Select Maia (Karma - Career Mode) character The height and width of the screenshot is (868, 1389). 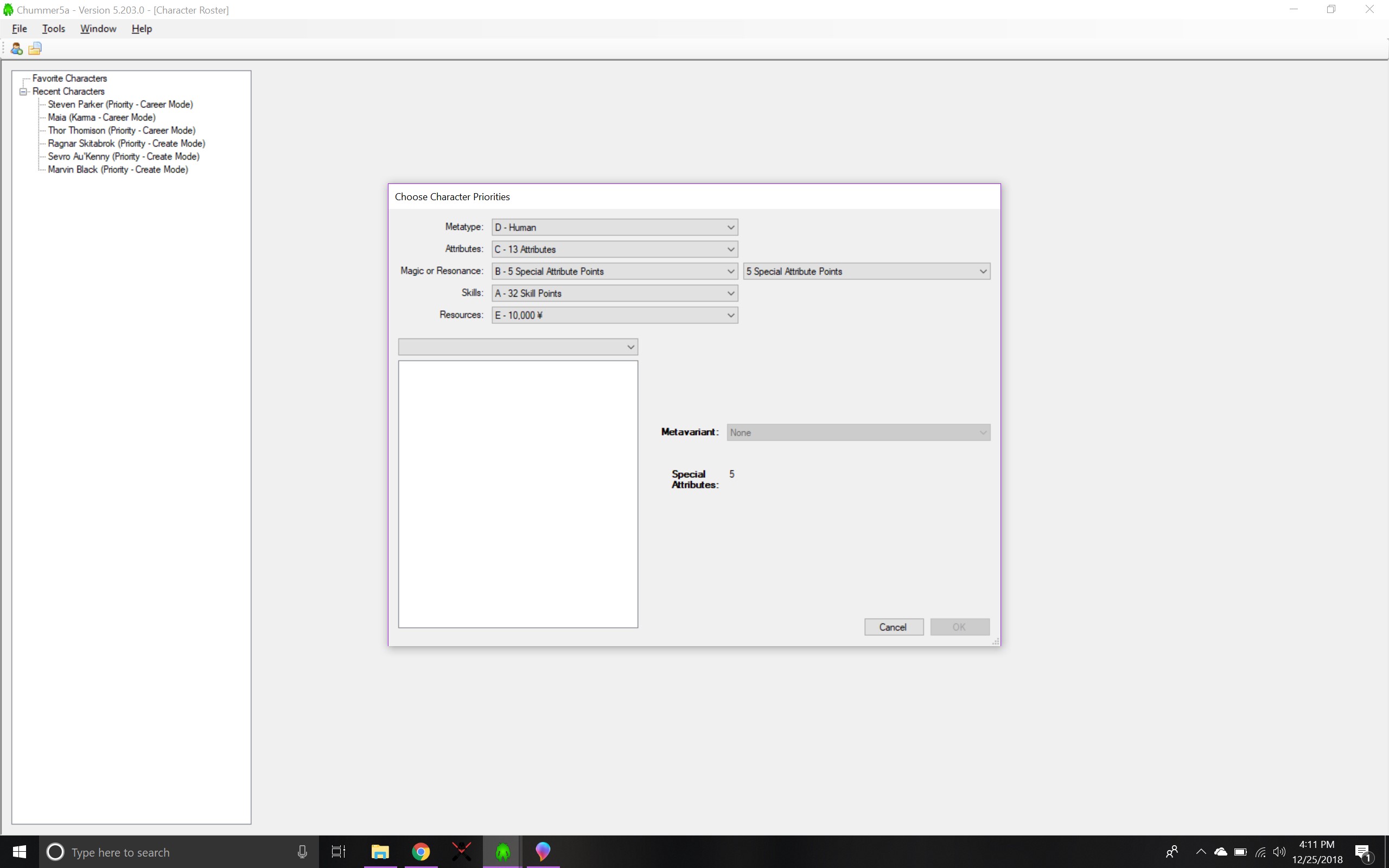(x=101, y=117)
